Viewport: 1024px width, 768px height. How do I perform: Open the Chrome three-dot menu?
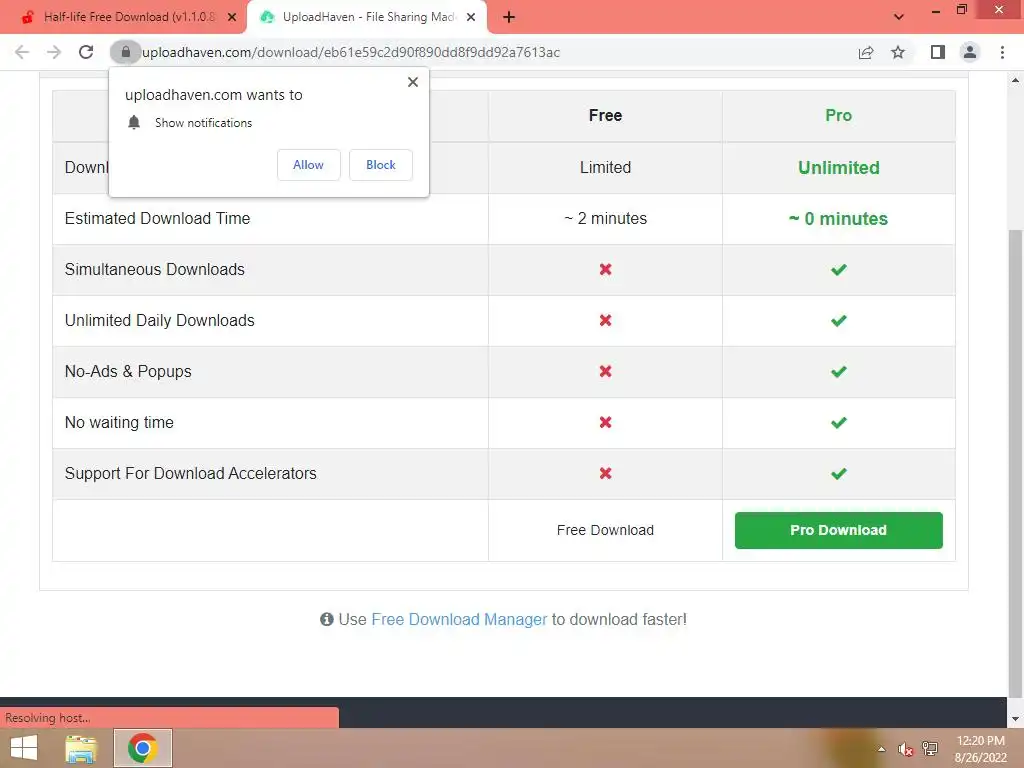(x=1002, y=52)
